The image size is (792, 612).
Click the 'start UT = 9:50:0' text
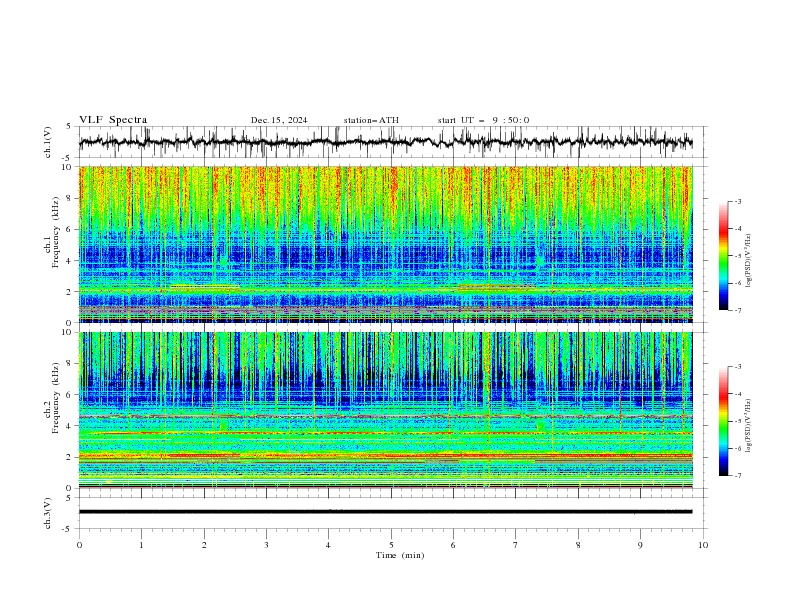tap(483, 120)
